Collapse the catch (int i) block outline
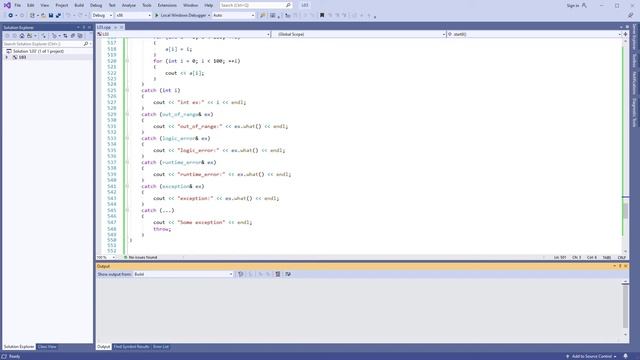The width and height of the screenshot is (640, 360). (x=127, y=90)
